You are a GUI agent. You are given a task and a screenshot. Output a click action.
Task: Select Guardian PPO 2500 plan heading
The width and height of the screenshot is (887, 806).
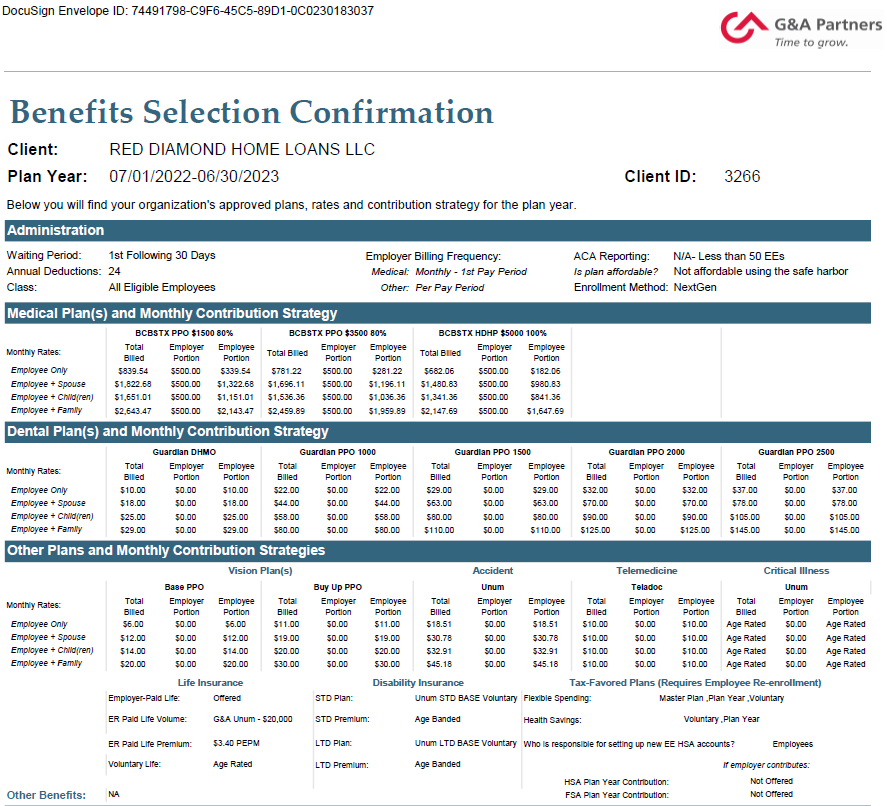796,452
